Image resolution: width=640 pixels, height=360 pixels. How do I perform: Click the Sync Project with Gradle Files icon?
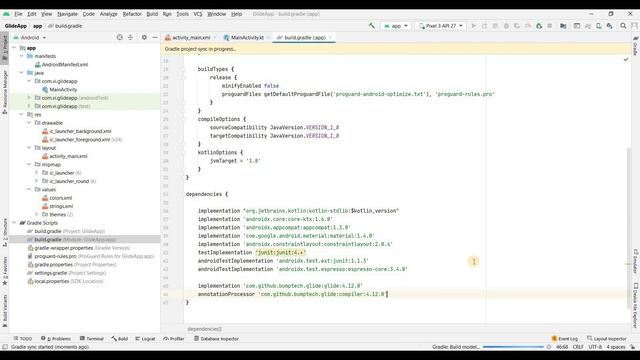588,26
